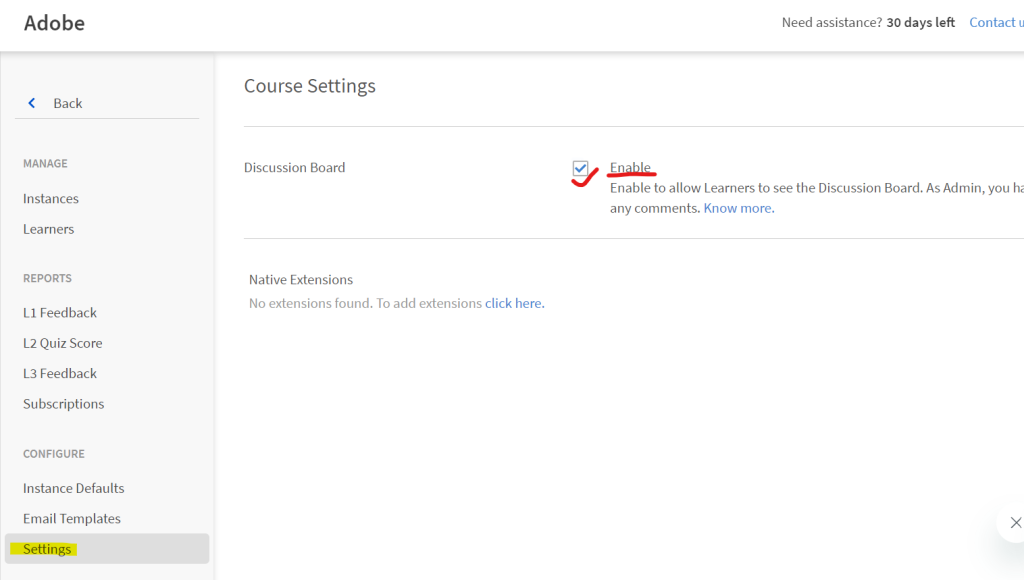Select Instance Defaults under Configure
The height and width of the screenshot is (580, 1024).
73,488
